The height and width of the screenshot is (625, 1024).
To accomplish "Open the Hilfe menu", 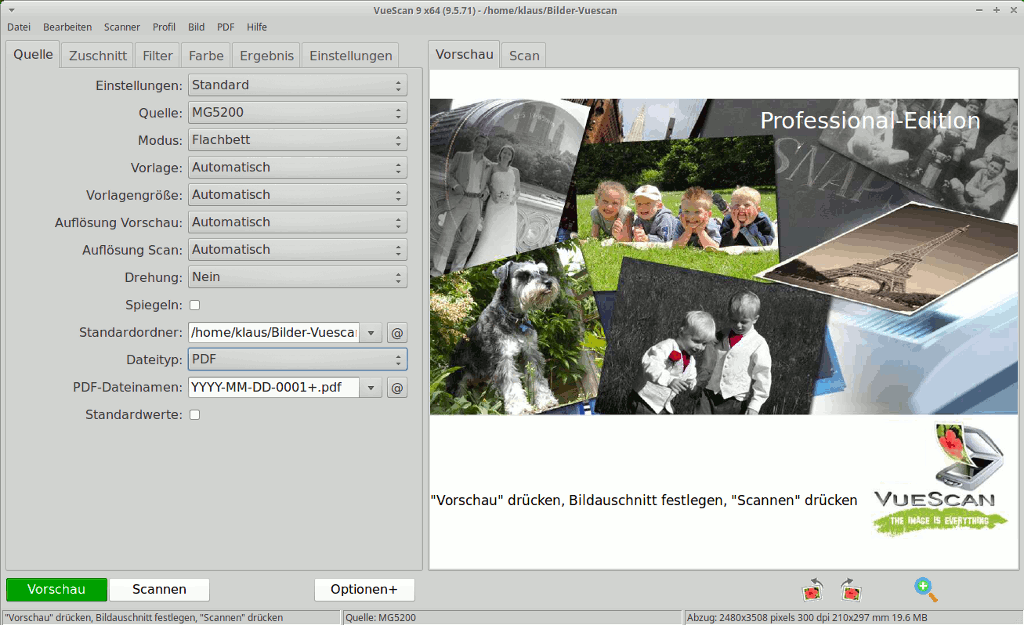I will (257, 27).
